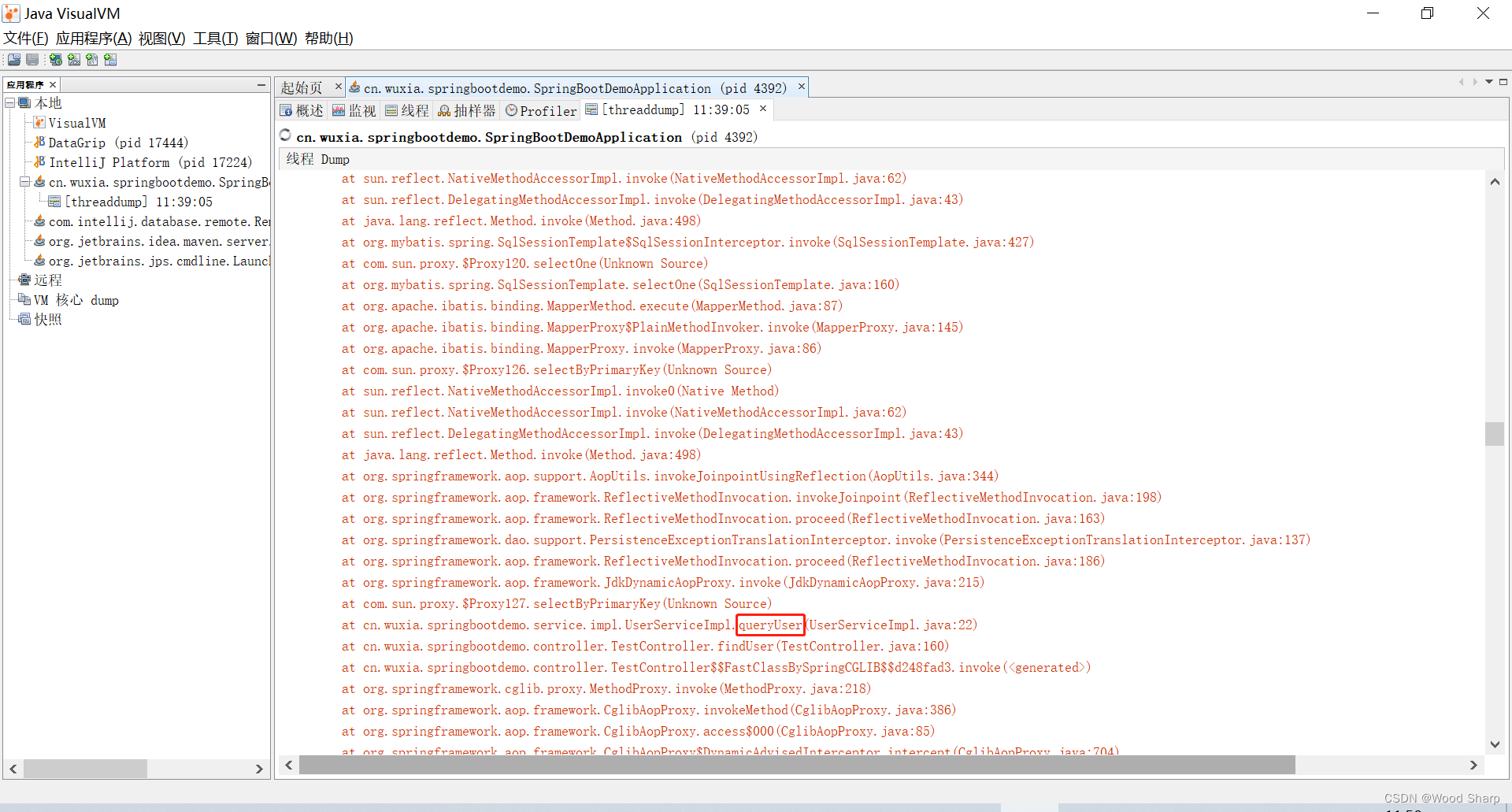The image size is (1512, 812).
Task: Select DataGrip (pid 17444) tree entry
Action: pyautogui.click(x=118, y=143)
